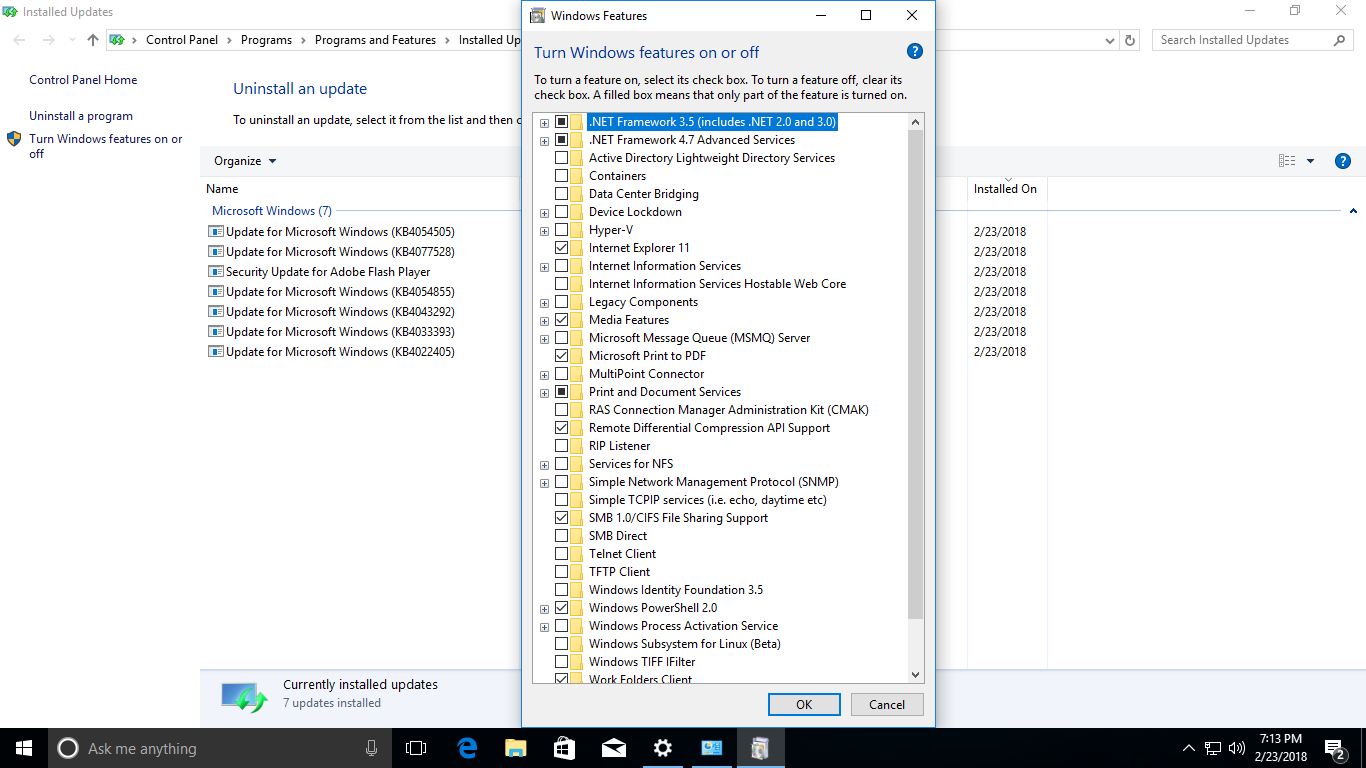This screenshot has width=1366, height=768.
Task: Open Microsoft Store from the taskbar
Action: (565, 748)
